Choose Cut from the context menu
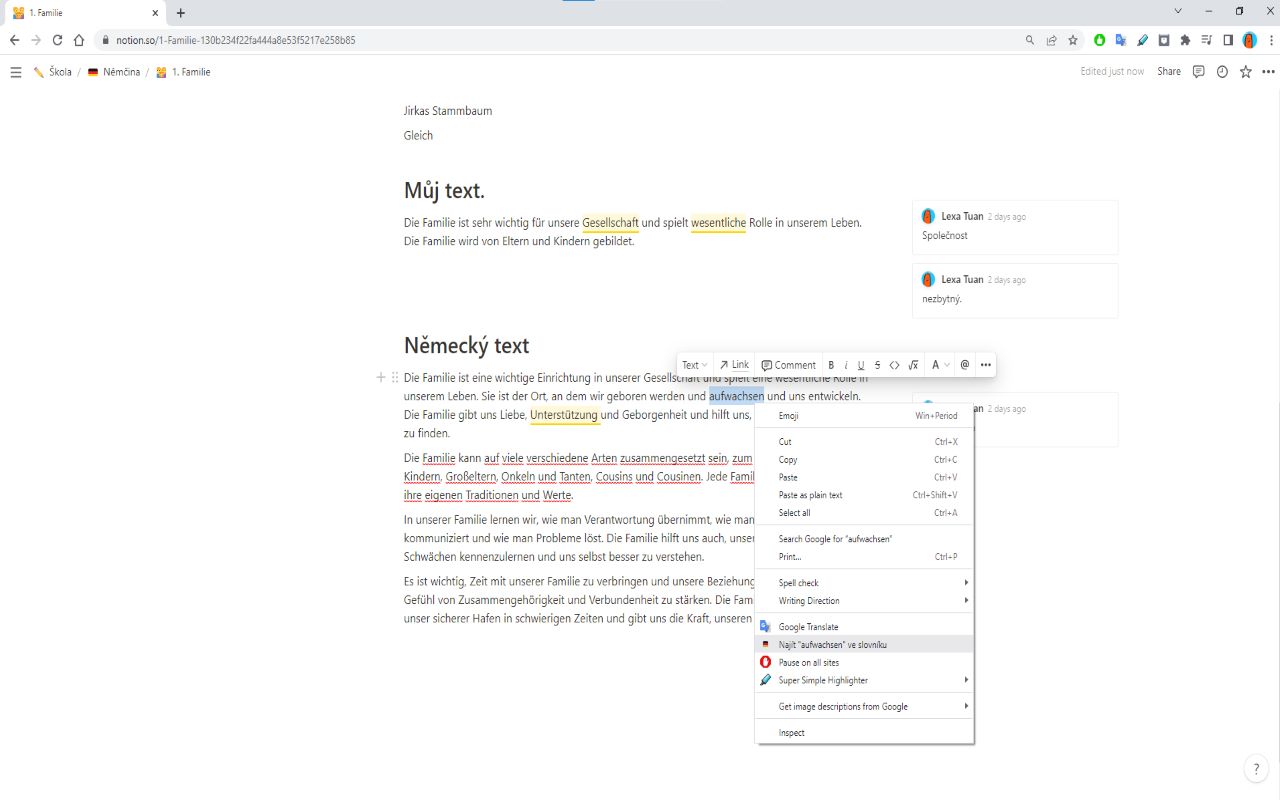 point(864,441)
